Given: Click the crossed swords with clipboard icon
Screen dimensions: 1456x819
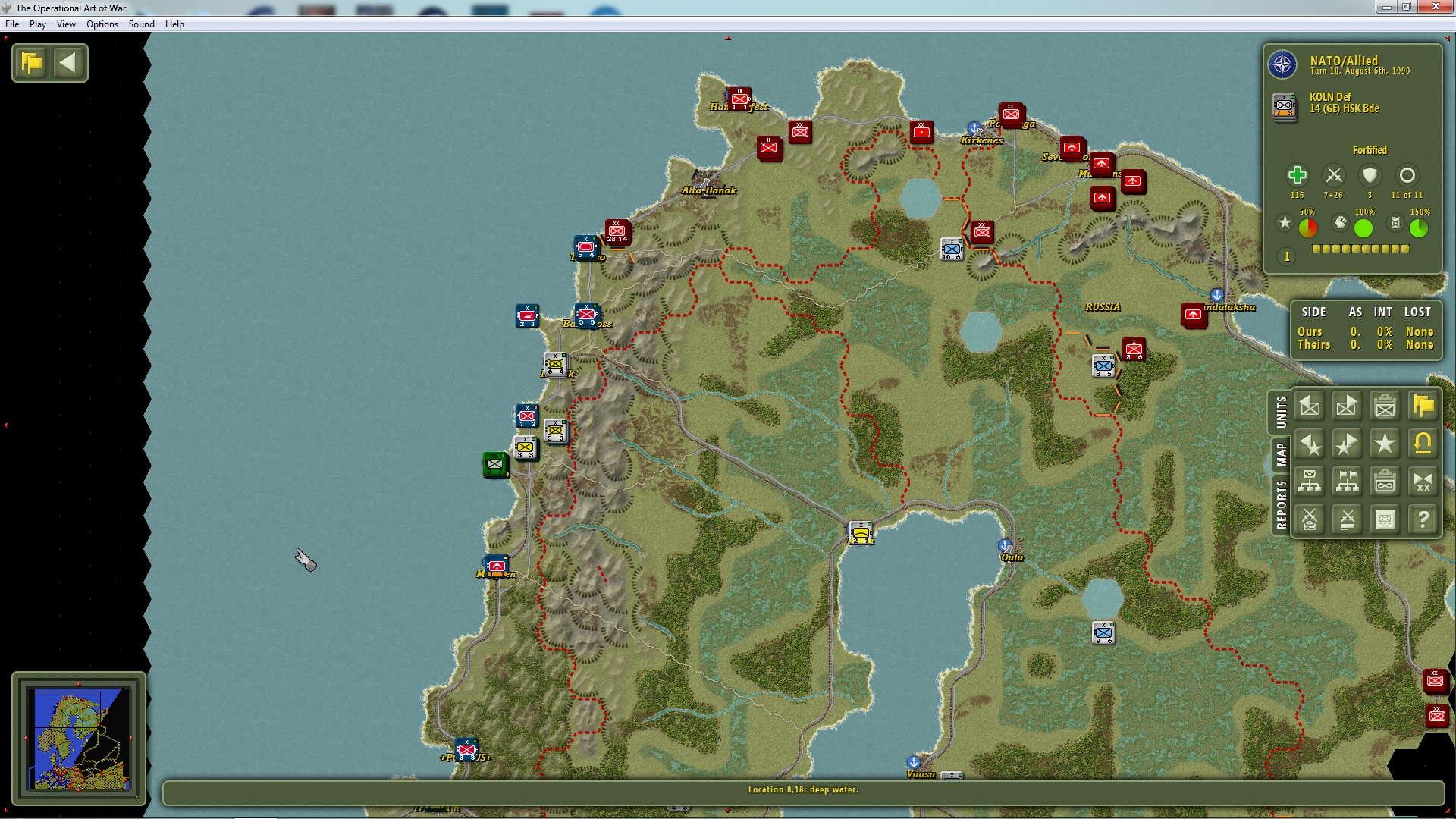Looking at the screenshot, I should tap(1310, 519).
